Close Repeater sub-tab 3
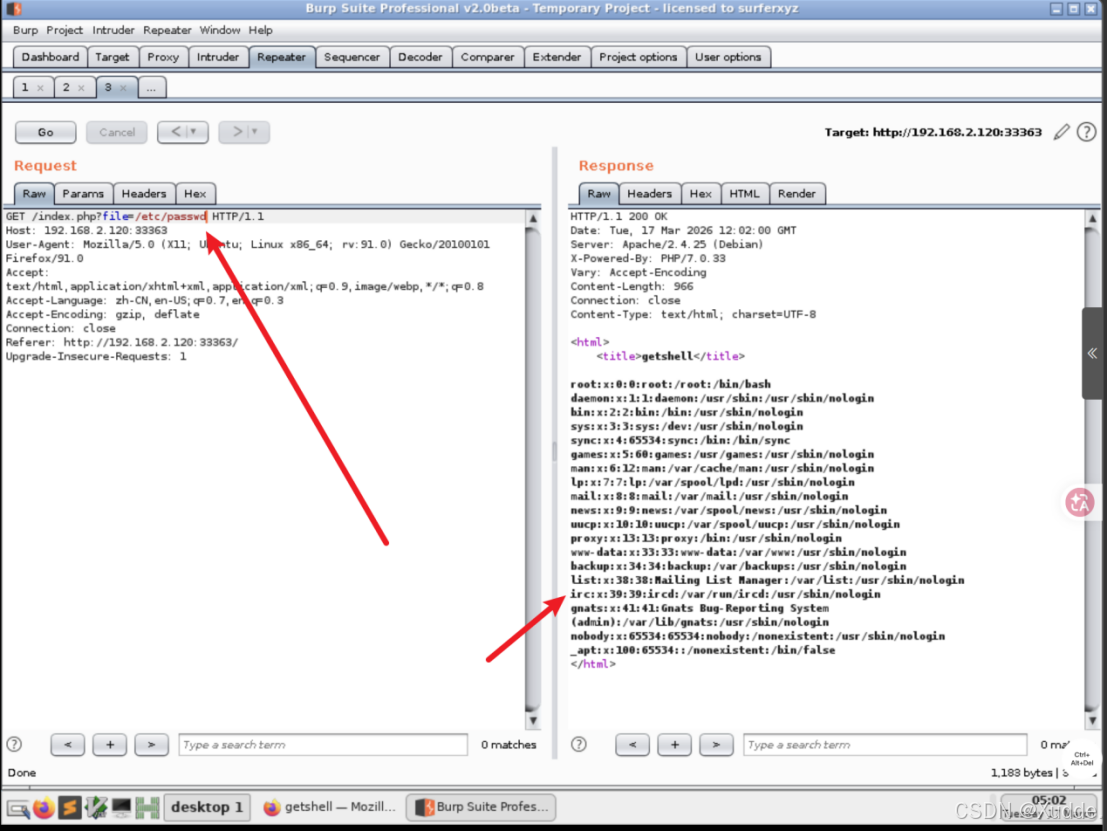Viewport: 1108px width, 831px height. [x=124, y=88]
